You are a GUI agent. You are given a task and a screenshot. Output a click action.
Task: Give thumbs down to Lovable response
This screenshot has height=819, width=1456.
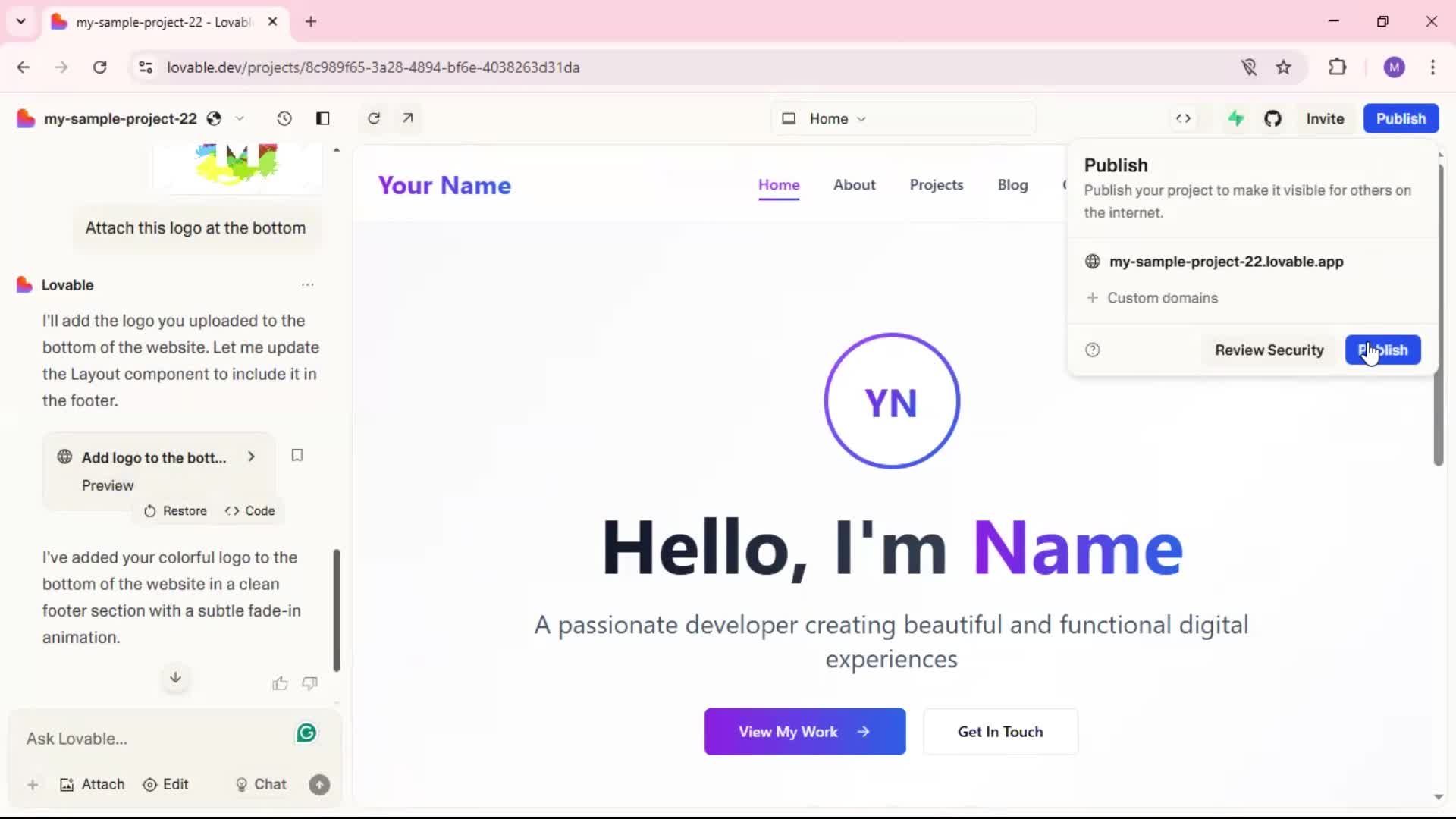tap(309, 683)
